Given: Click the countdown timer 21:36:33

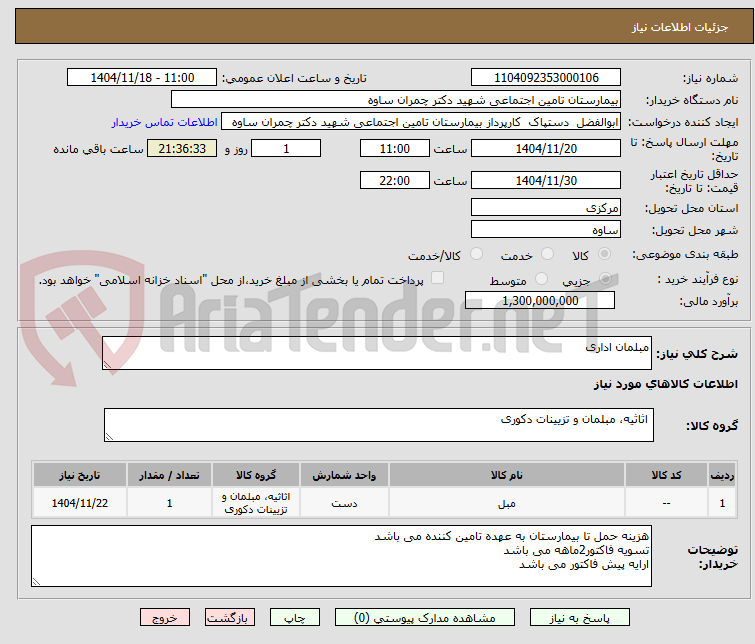Looking at the screenshot, I should [x=182, y=148].
